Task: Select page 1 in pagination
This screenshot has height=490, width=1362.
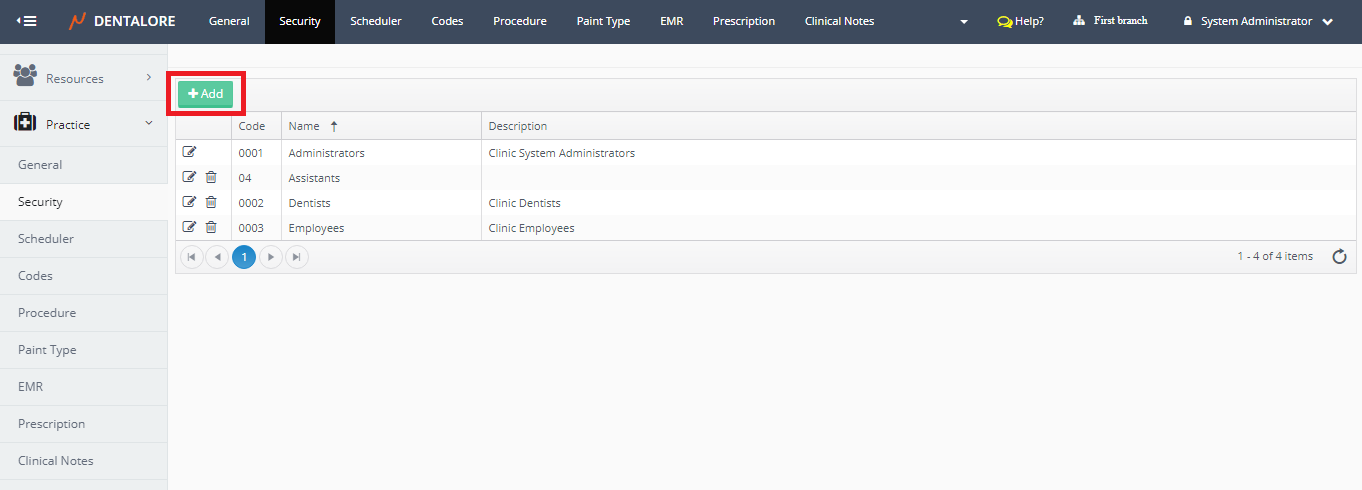Action: (244, 257)
